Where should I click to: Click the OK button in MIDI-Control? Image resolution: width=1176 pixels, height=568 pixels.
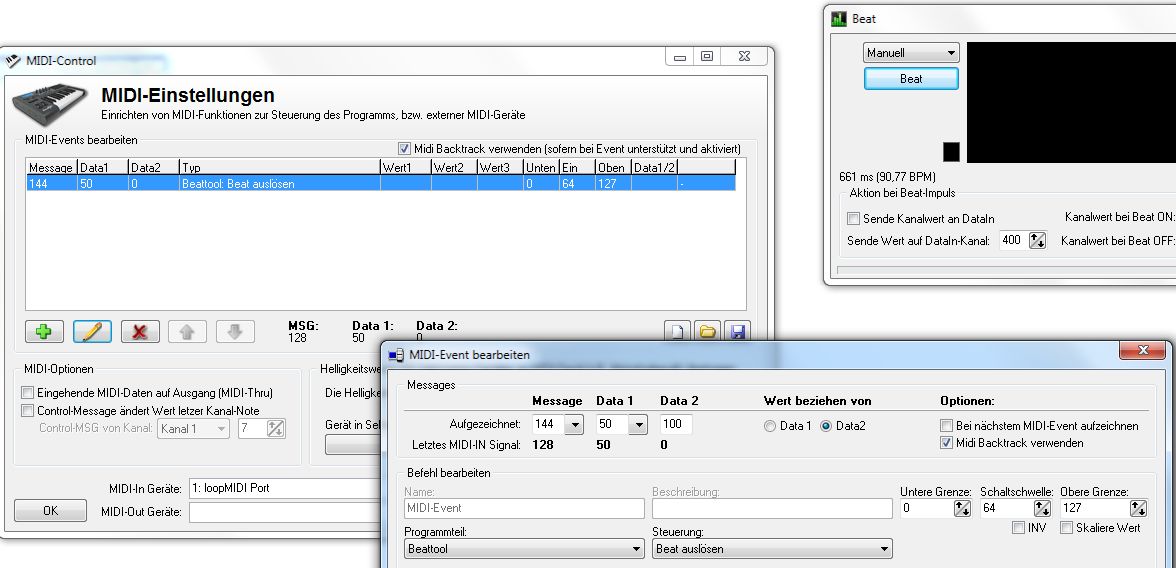click(50, 511)
